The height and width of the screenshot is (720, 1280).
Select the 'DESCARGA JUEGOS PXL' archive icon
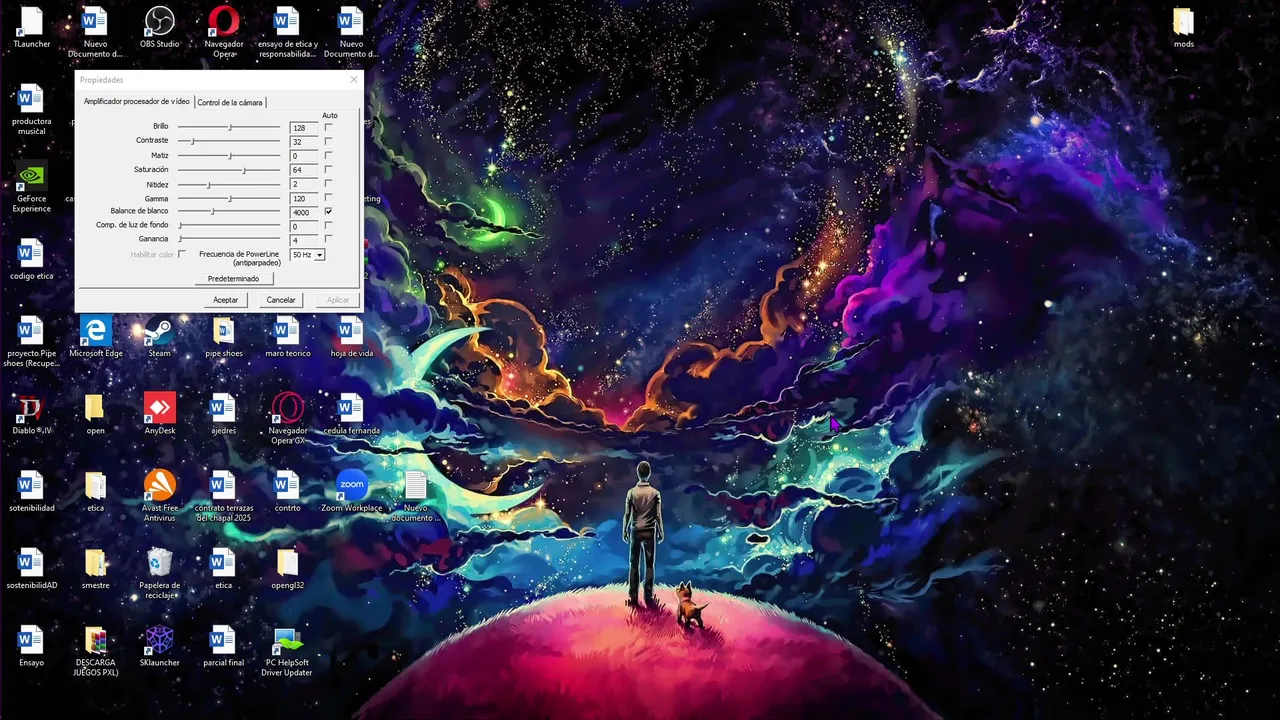[95, 651]
